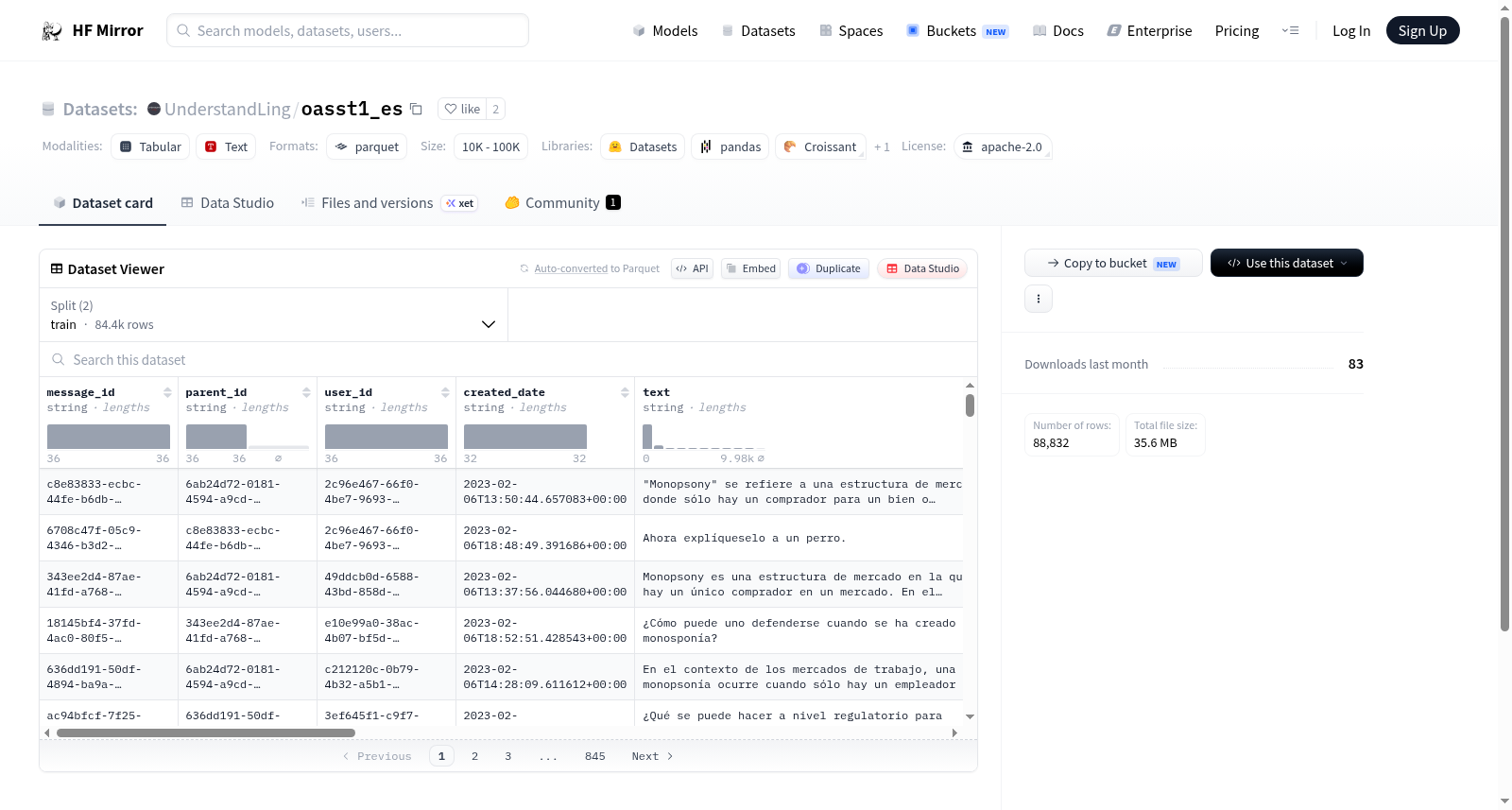Open the Docs nav item
Viewport: 1512px width, 810px height.
point(1057,30)
